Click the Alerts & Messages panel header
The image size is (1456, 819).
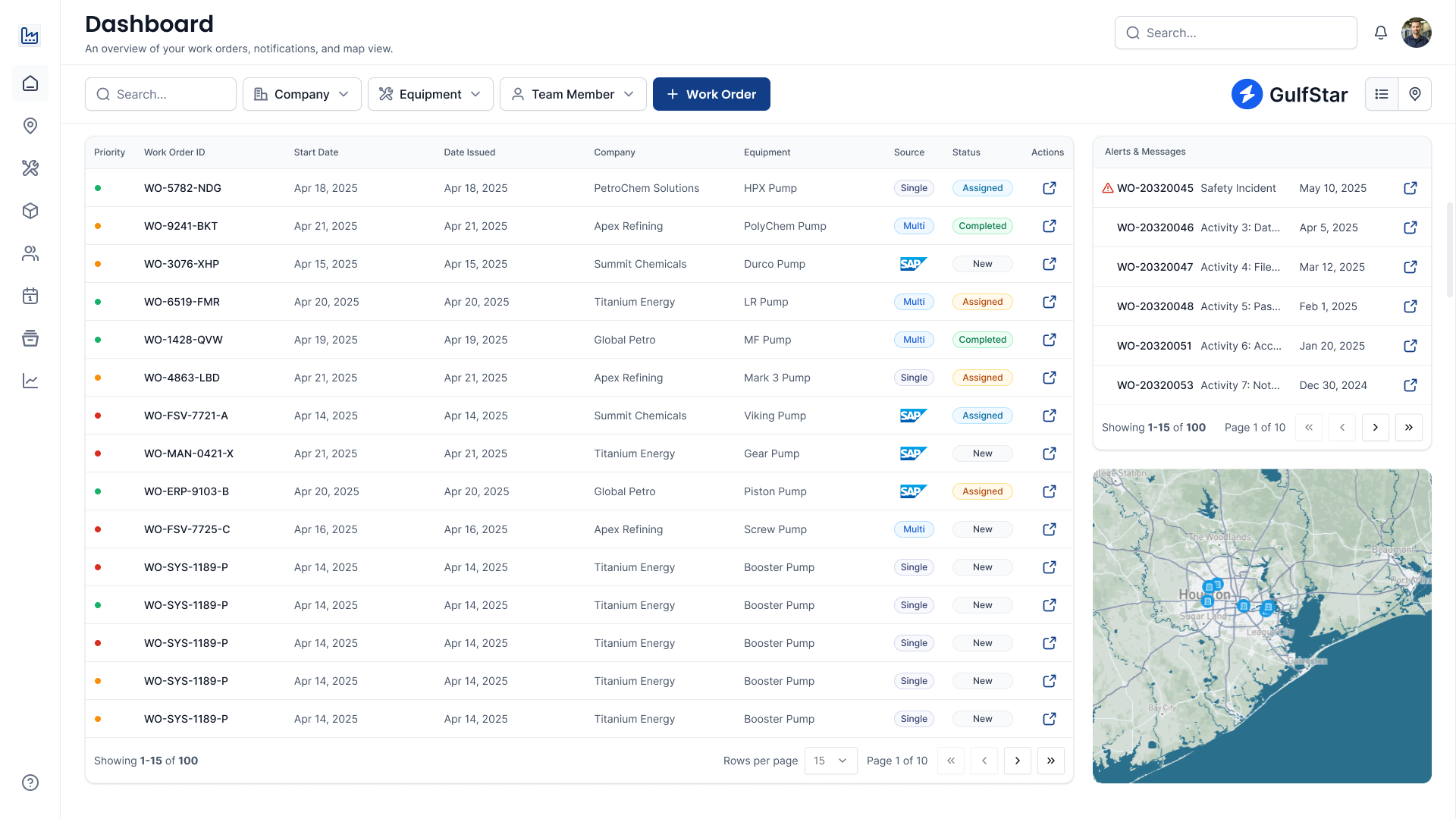click(x=1145, y=152)
